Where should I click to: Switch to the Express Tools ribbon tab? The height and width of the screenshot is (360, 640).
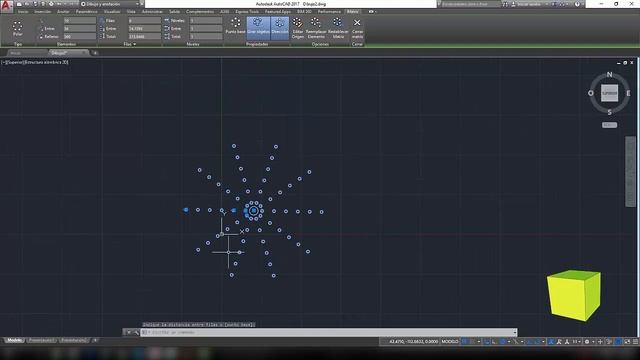point(247,12)
